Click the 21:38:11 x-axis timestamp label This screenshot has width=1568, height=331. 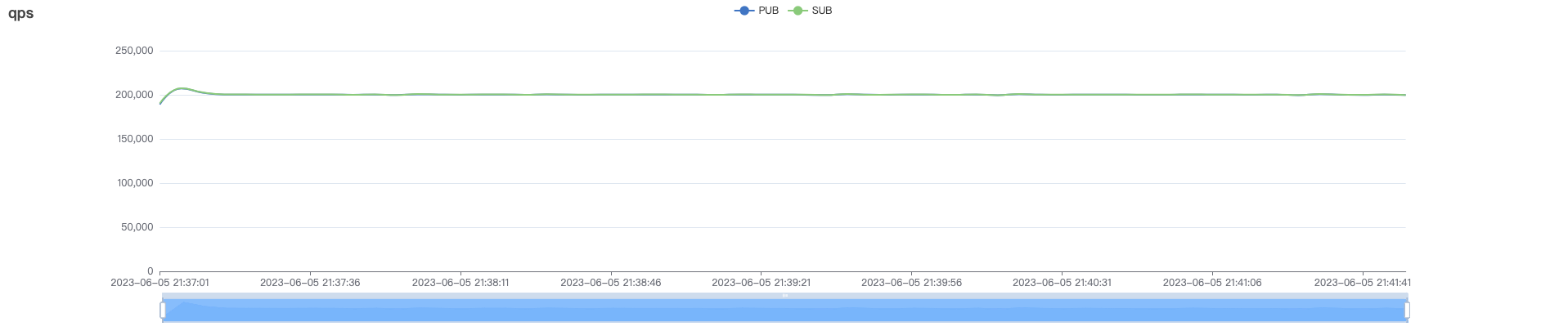coord(461,283)
